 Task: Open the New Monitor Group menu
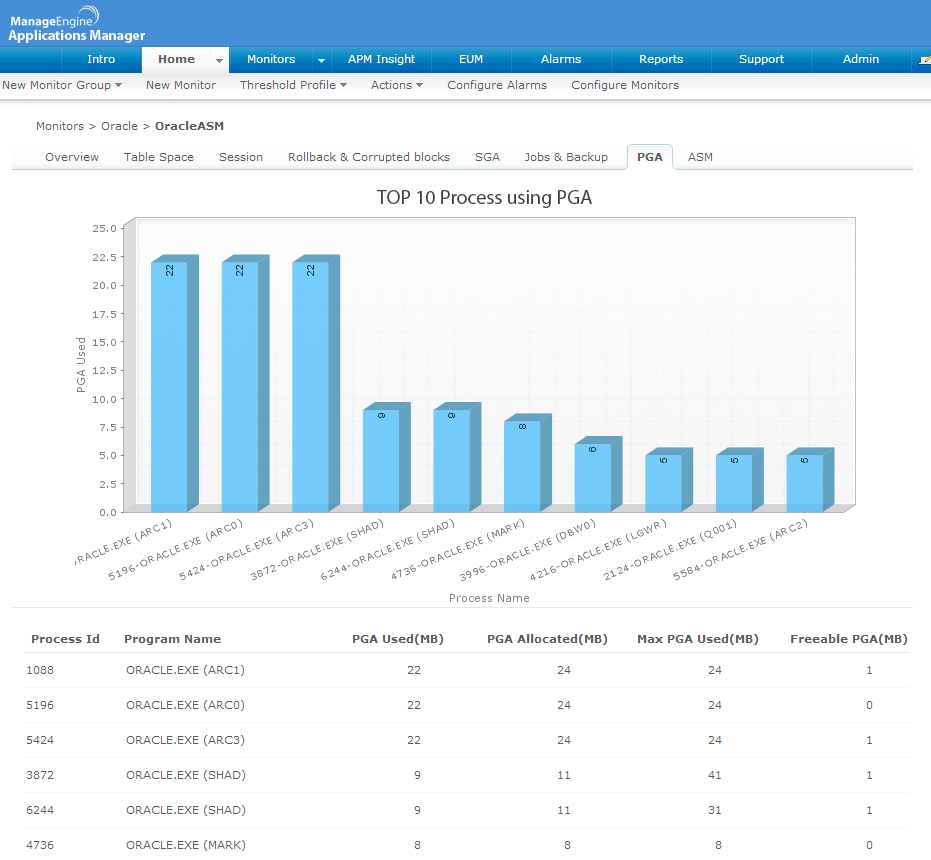pos(62,85)
